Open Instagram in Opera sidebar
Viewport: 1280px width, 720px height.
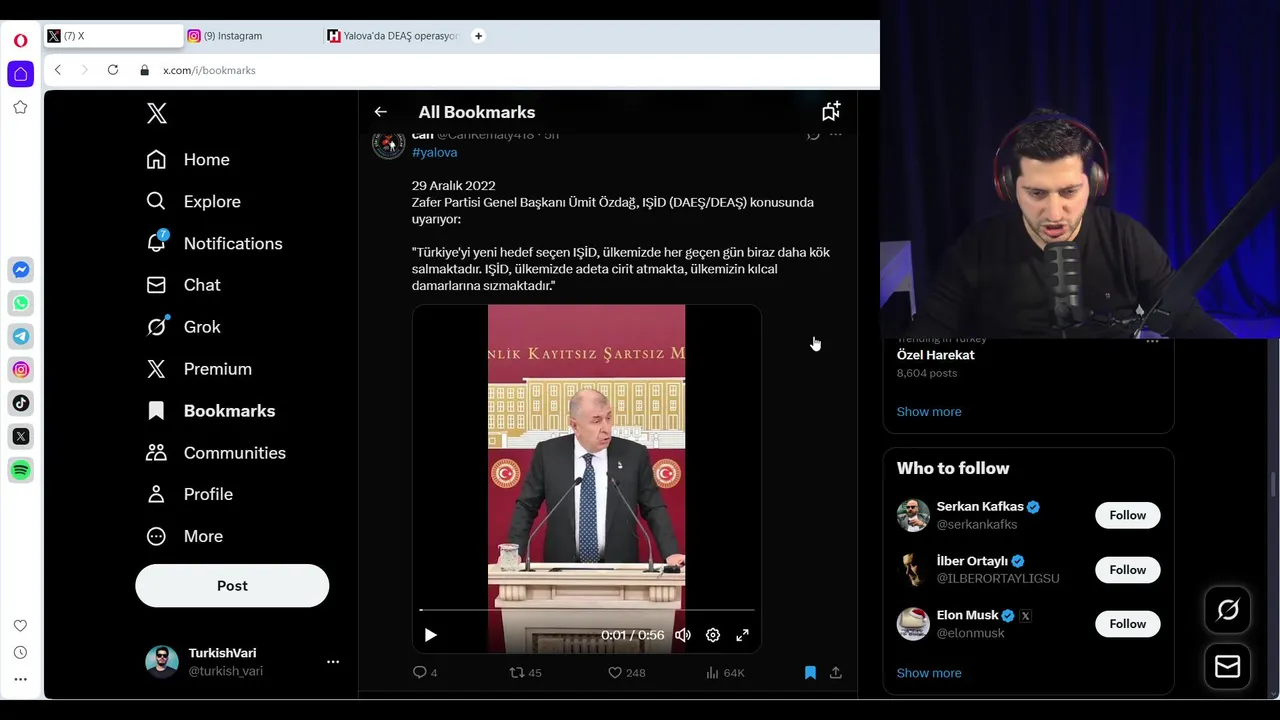20,370
